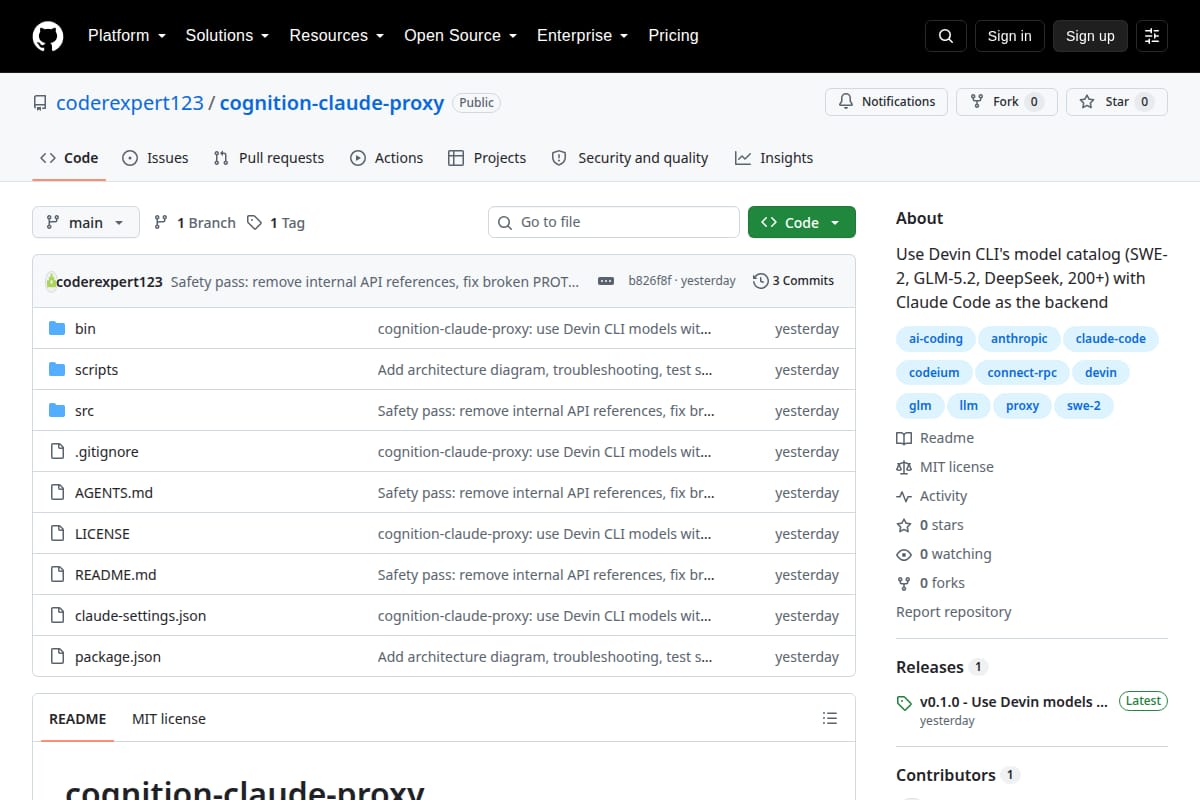Fork the repository
Screen dimensions: 1200x800
pyautogui.click(x=1007, y=102)
